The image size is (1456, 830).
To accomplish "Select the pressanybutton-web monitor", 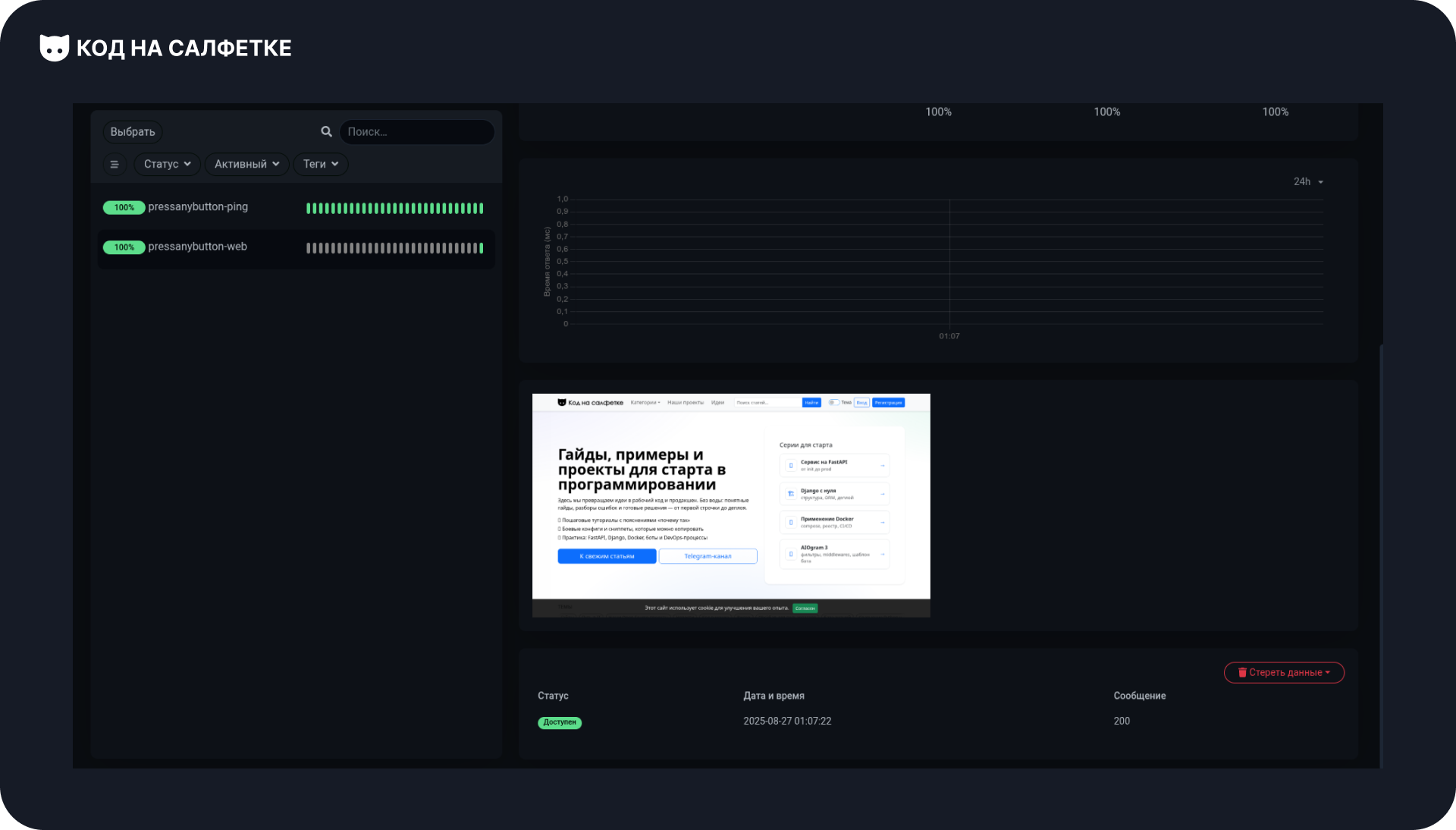I will pos(296,248).
